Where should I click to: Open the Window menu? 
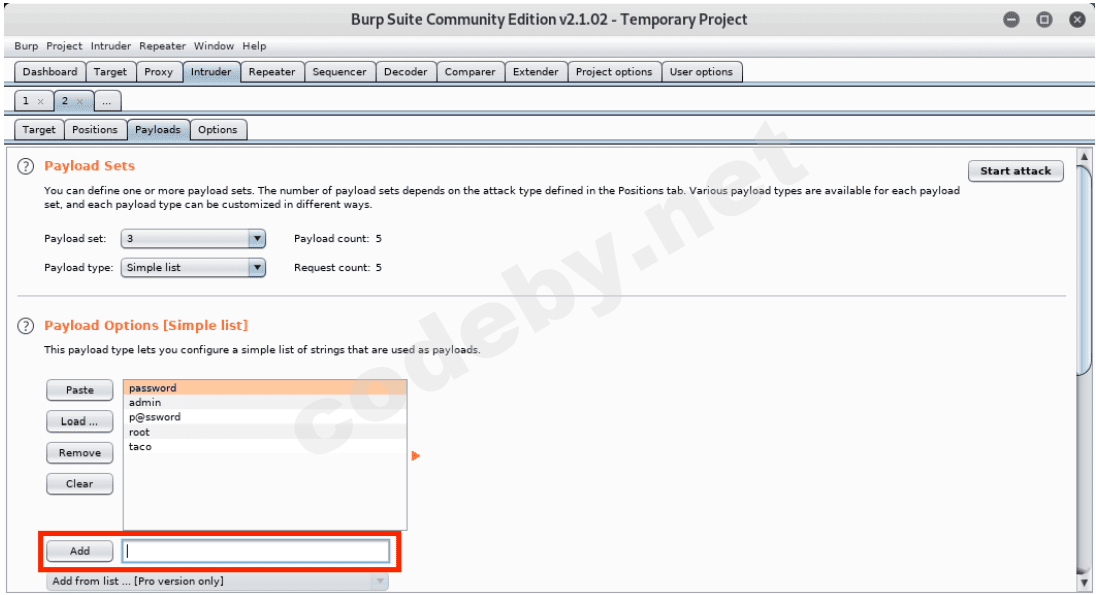pyautogui.click(x=214, y=46)
